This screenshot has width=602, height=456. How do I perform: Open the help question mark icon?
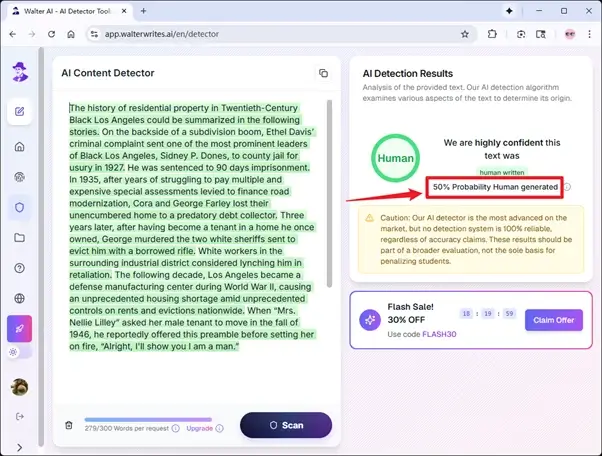pos(20,268)
